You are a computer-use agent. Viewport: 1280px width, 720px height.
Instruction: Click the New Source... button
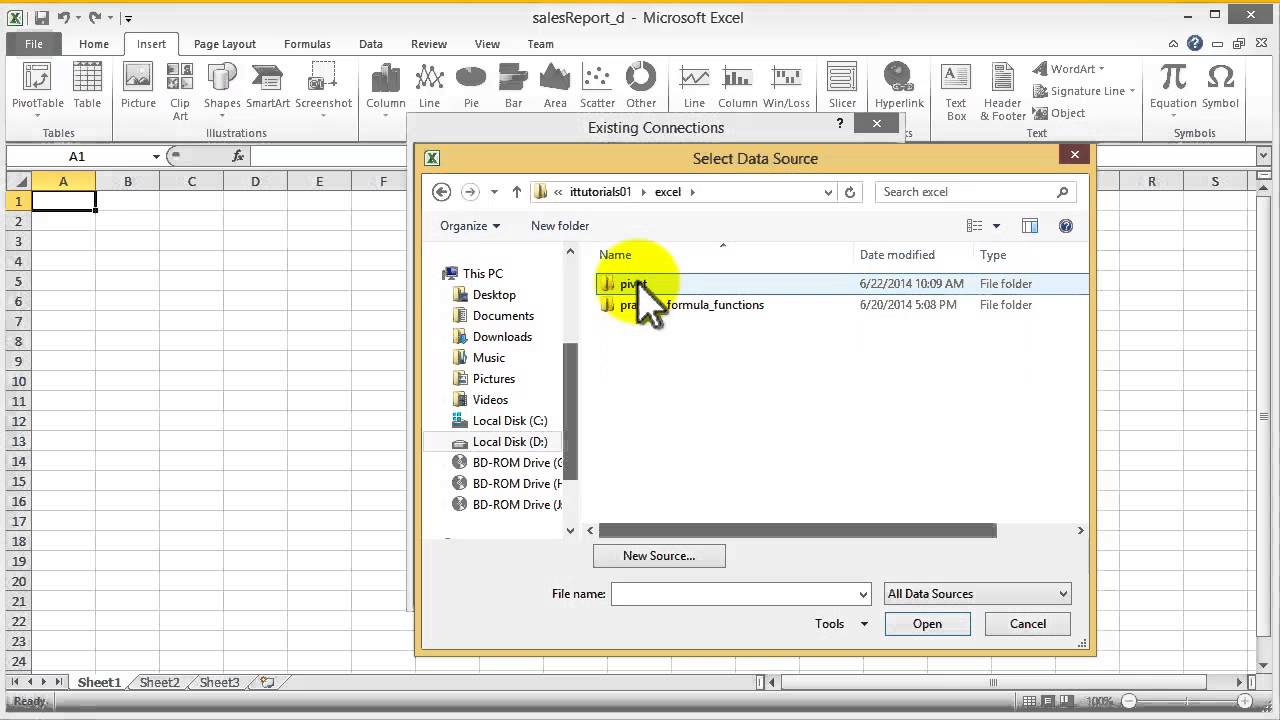pos(659,556)
